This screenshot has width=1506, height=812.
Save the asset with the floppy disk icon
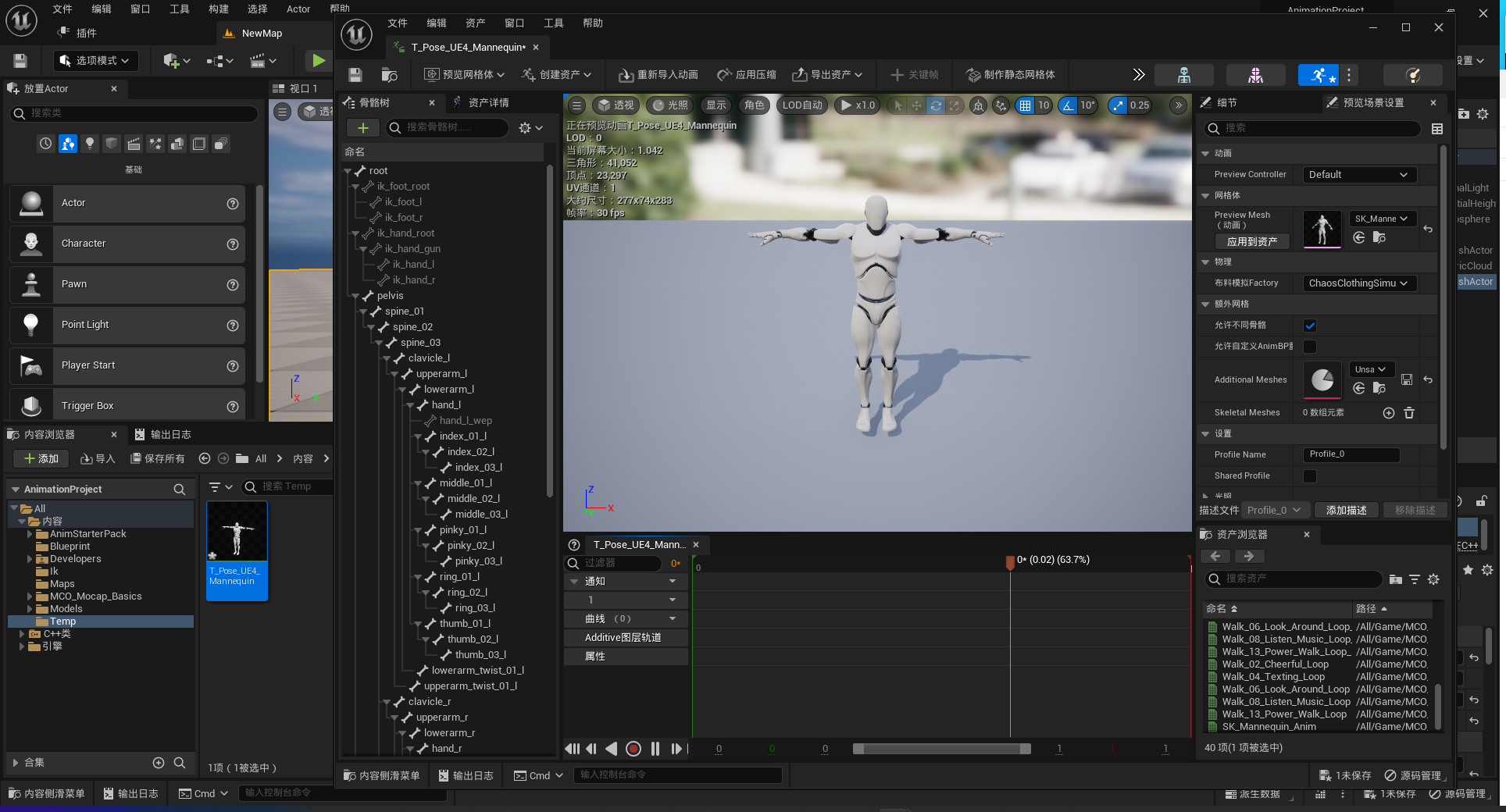pos(355,74)
